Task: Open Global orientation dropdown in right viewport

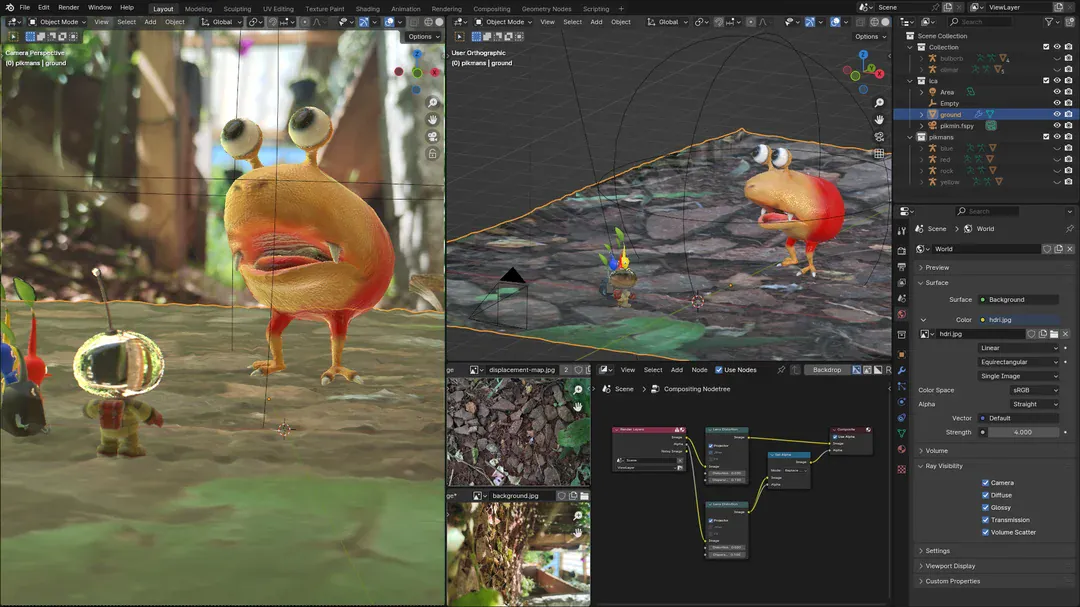Action: tap(666, 22)
